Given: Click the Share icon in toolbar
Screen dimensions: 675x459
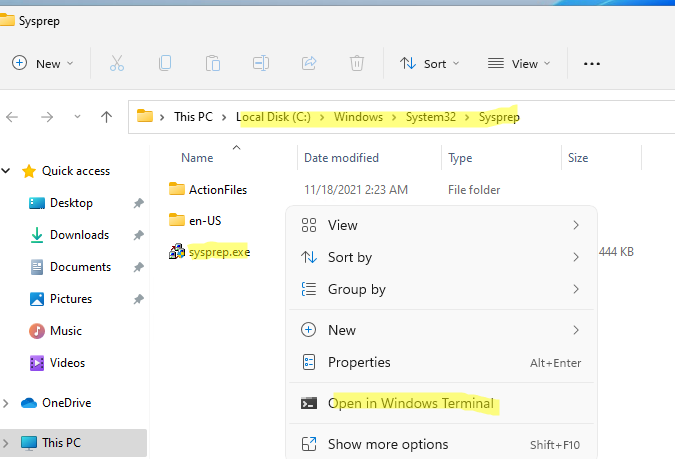Looking at the screenshot, I should pyautogui.click(x=309, y=63).
